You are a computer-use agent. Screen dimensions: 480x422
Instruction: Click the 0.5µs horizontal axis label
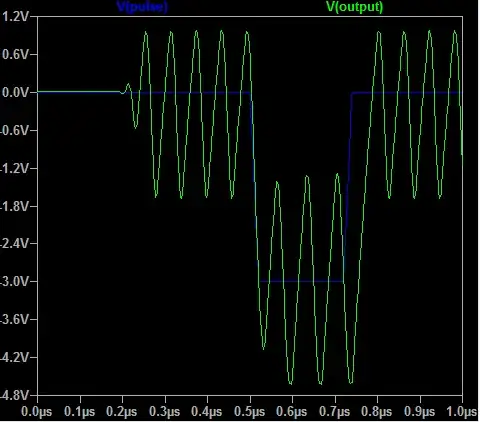[x=250, y=412]
